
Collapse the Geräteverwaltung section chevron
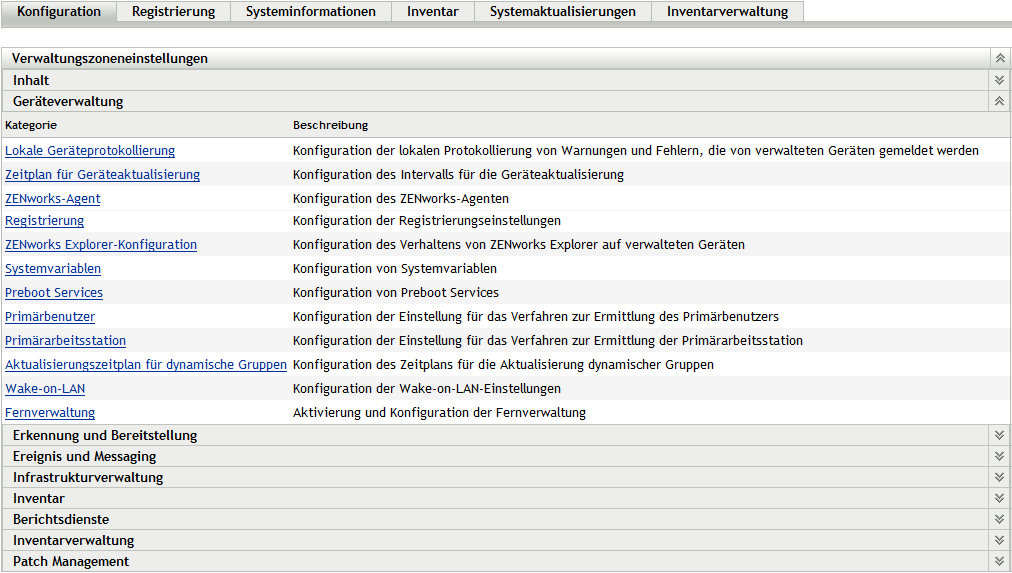click(999, 101)
